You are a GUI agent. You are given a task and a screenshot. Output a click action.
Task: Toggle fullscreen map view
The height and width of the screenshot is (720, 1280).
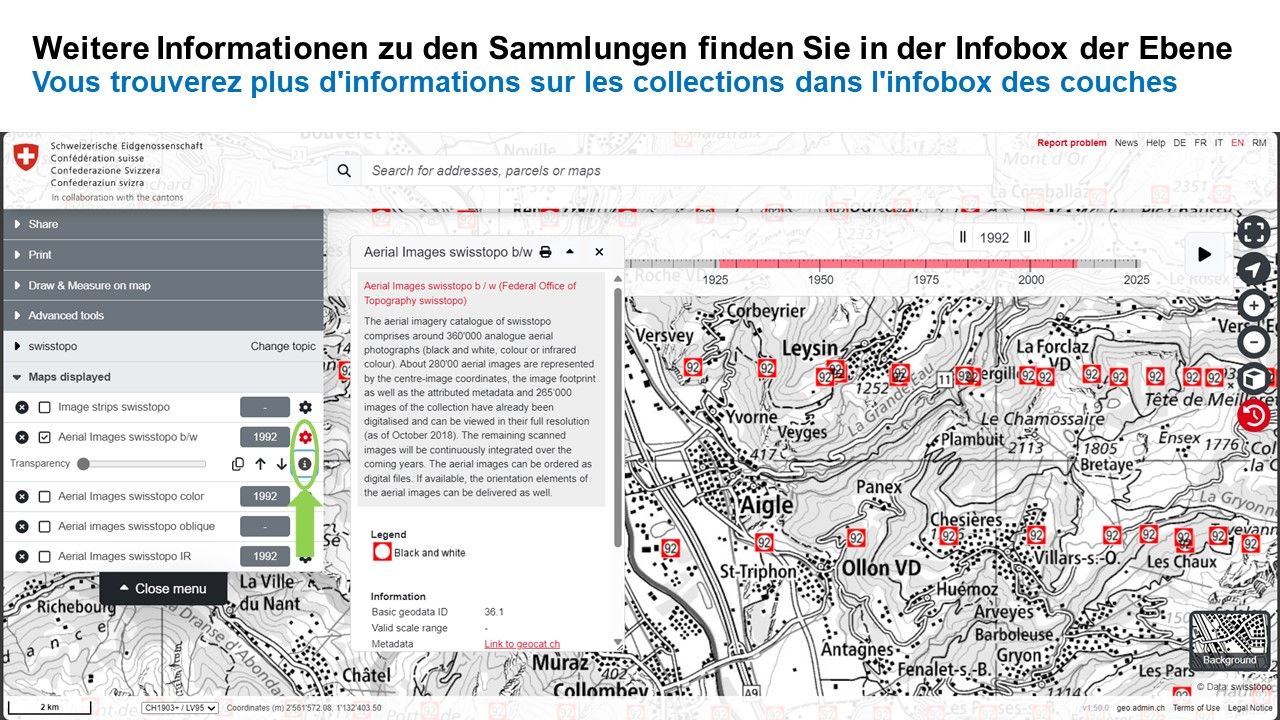point(1253,232)
